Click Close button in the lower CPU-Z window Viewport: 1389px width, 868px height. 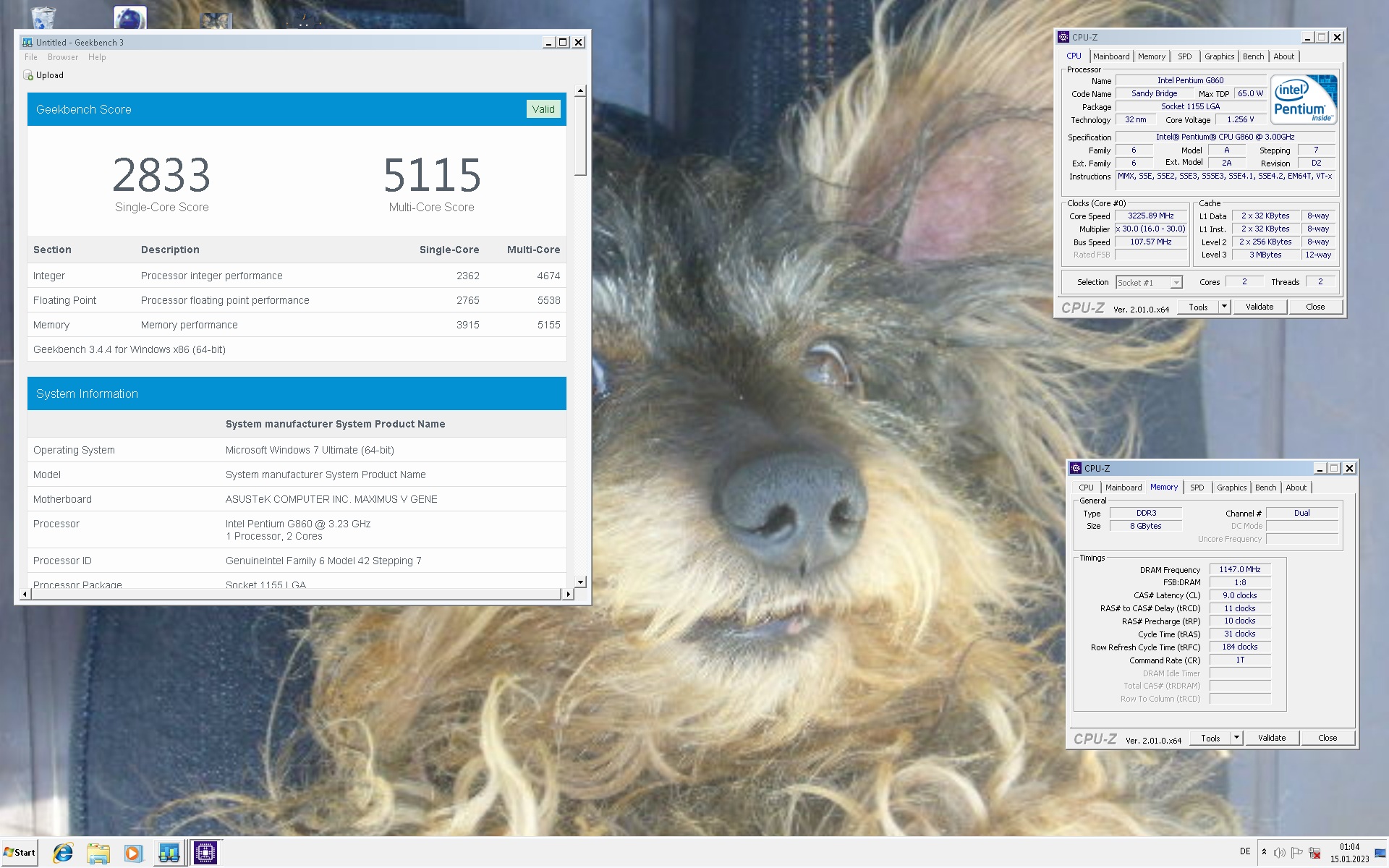1328,738
